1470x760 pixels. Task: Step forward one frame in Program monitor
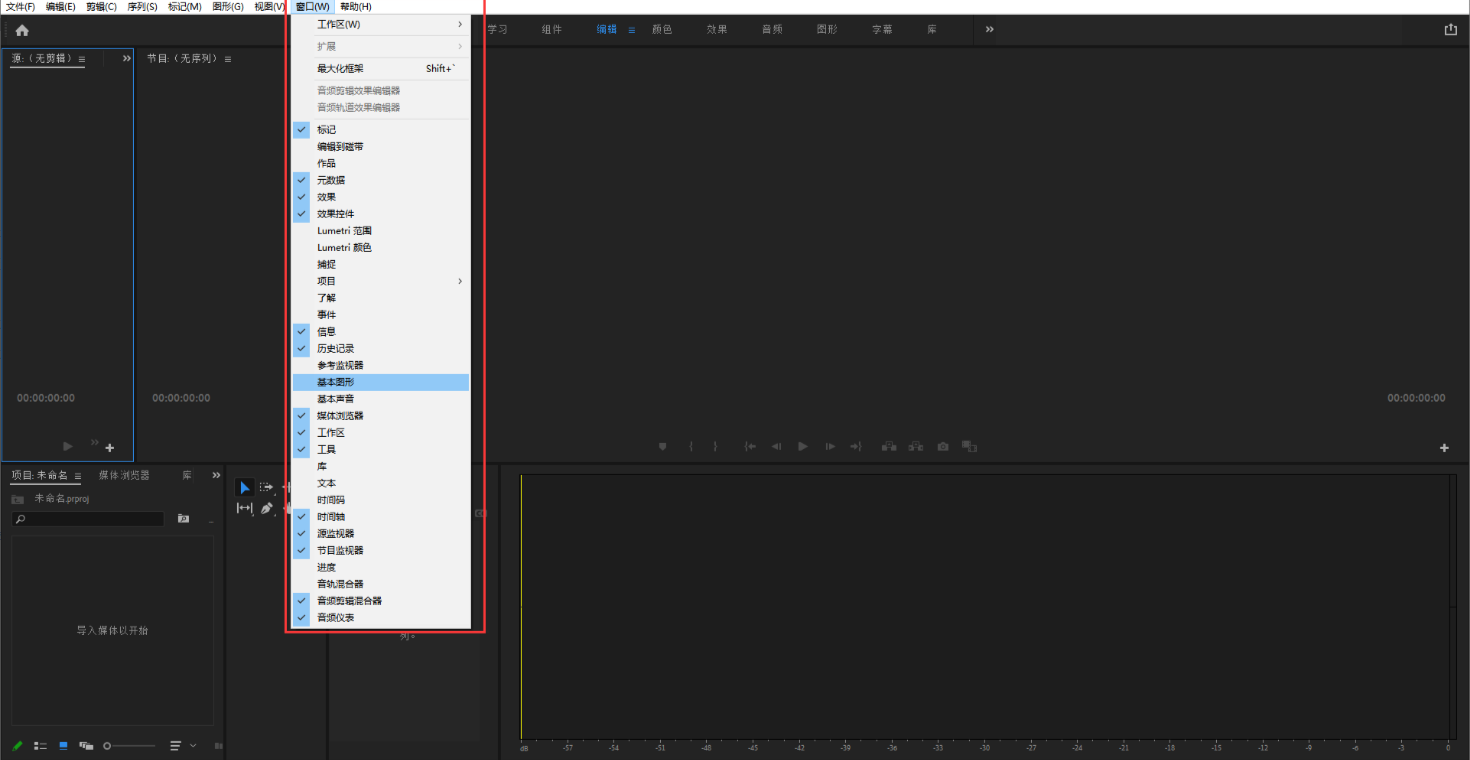(x=830, y=447)
